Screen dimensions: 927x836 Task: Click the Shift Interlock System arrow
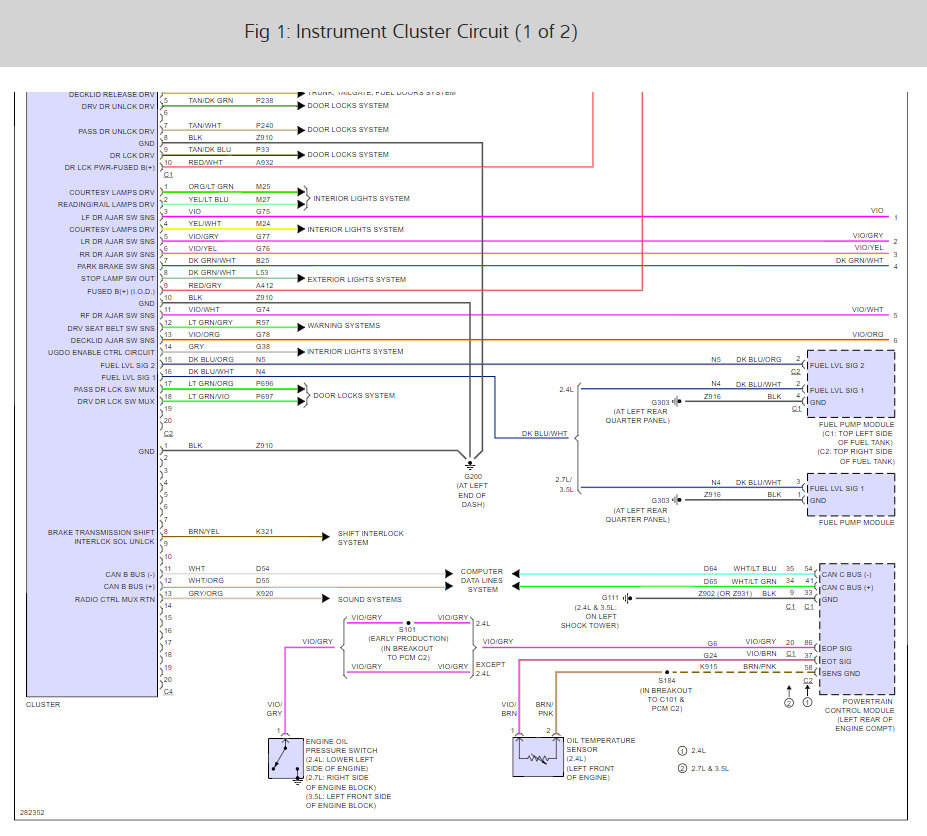(326, 537)
